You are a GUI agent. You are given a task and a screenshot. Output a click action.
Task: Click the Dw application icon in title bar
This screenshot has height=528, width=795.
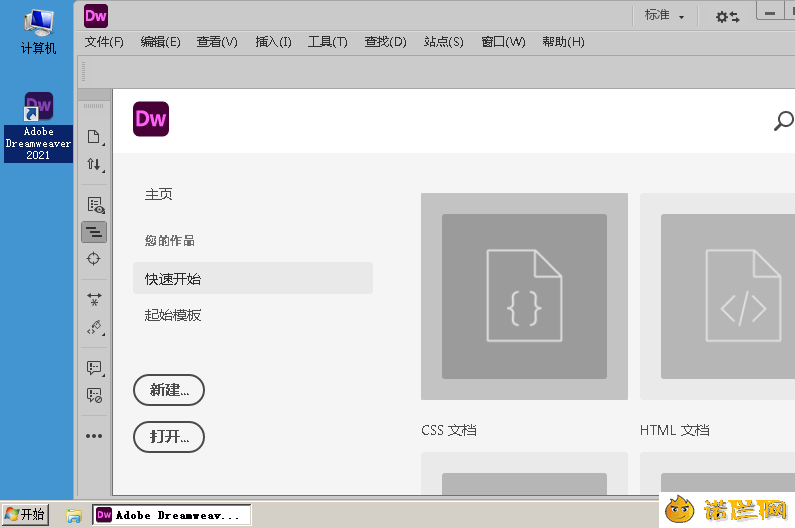tap(96, 16)
